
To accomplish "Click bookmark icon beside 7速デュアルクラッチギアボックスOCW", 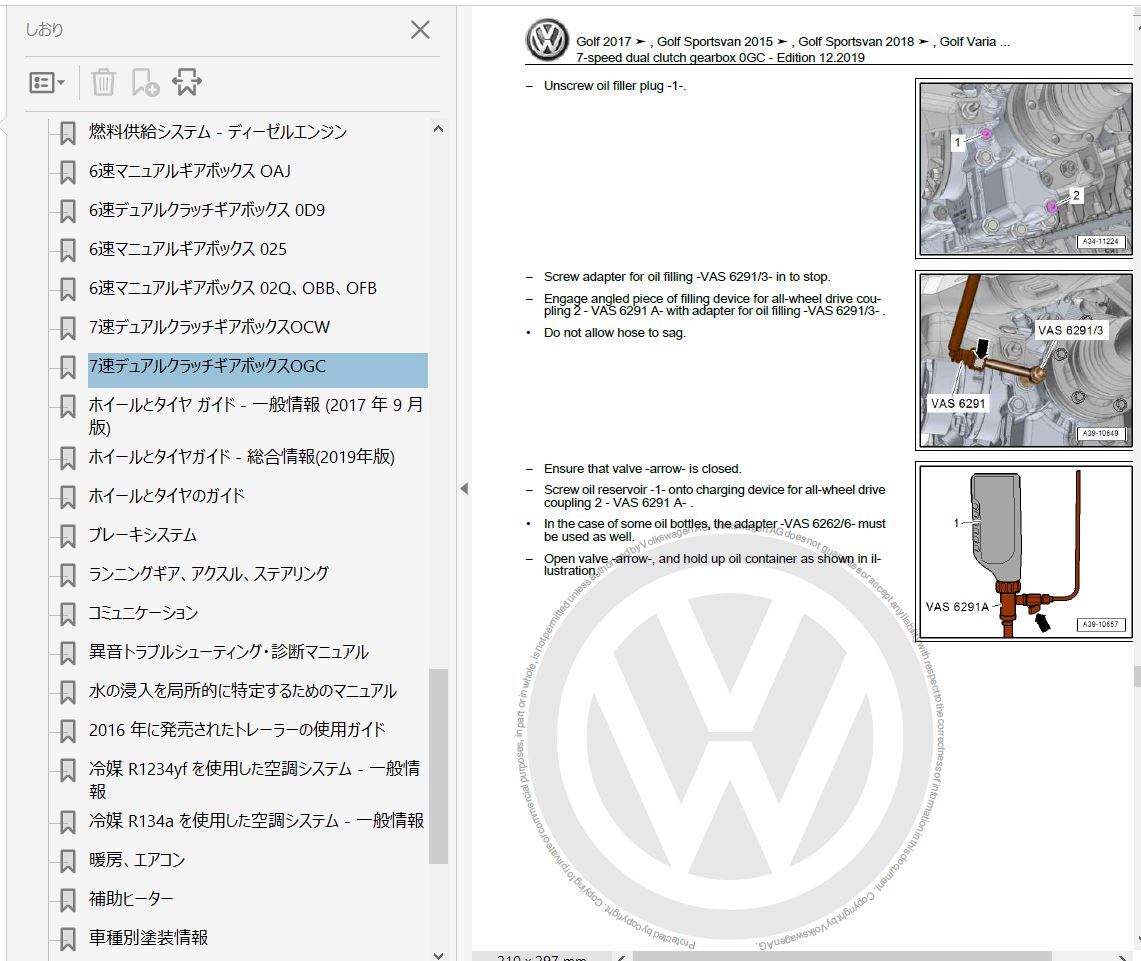I will click(x=68, y=328).
